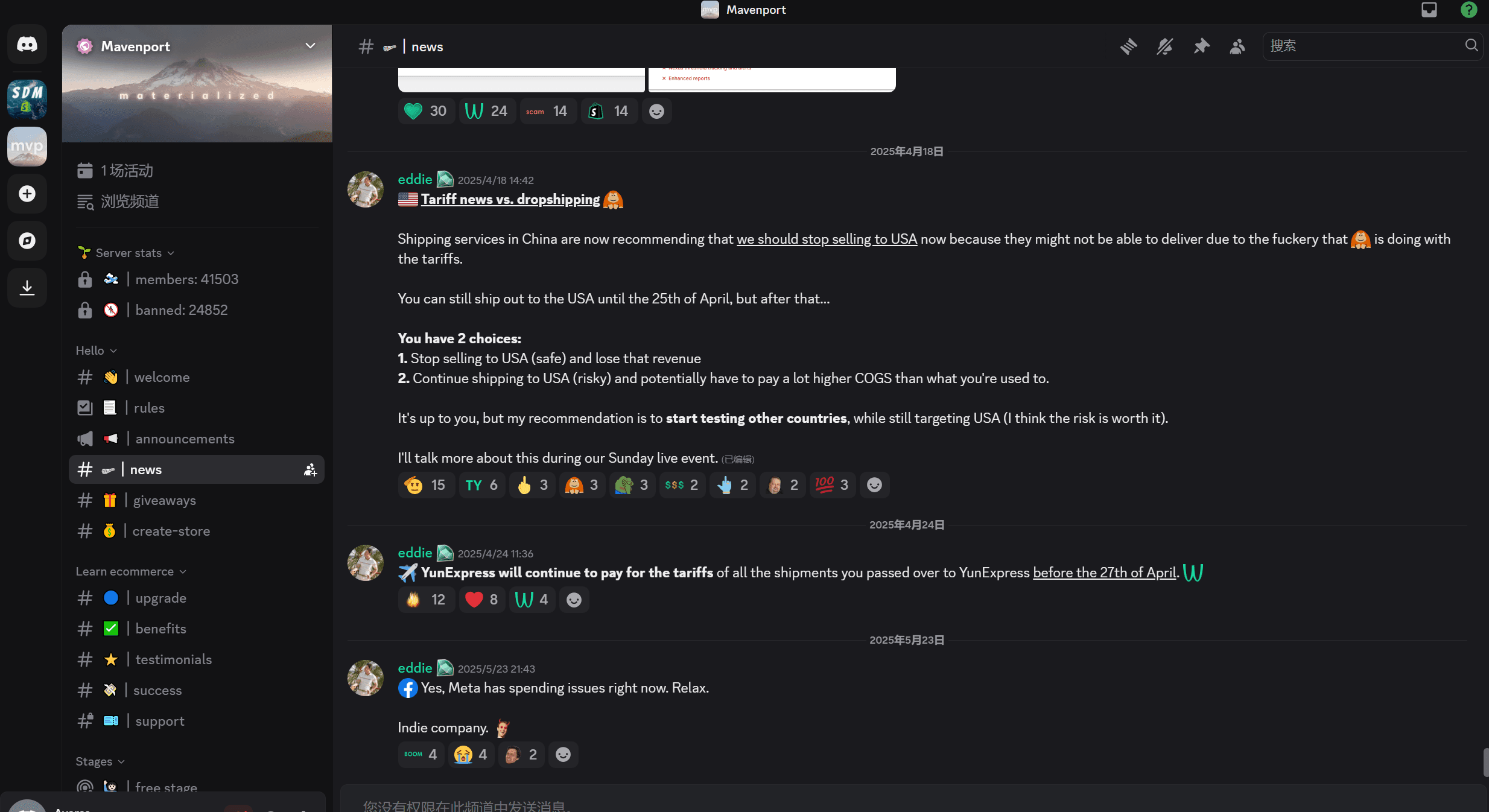Switch to the mvp server icon

click(x=27, y=146)
